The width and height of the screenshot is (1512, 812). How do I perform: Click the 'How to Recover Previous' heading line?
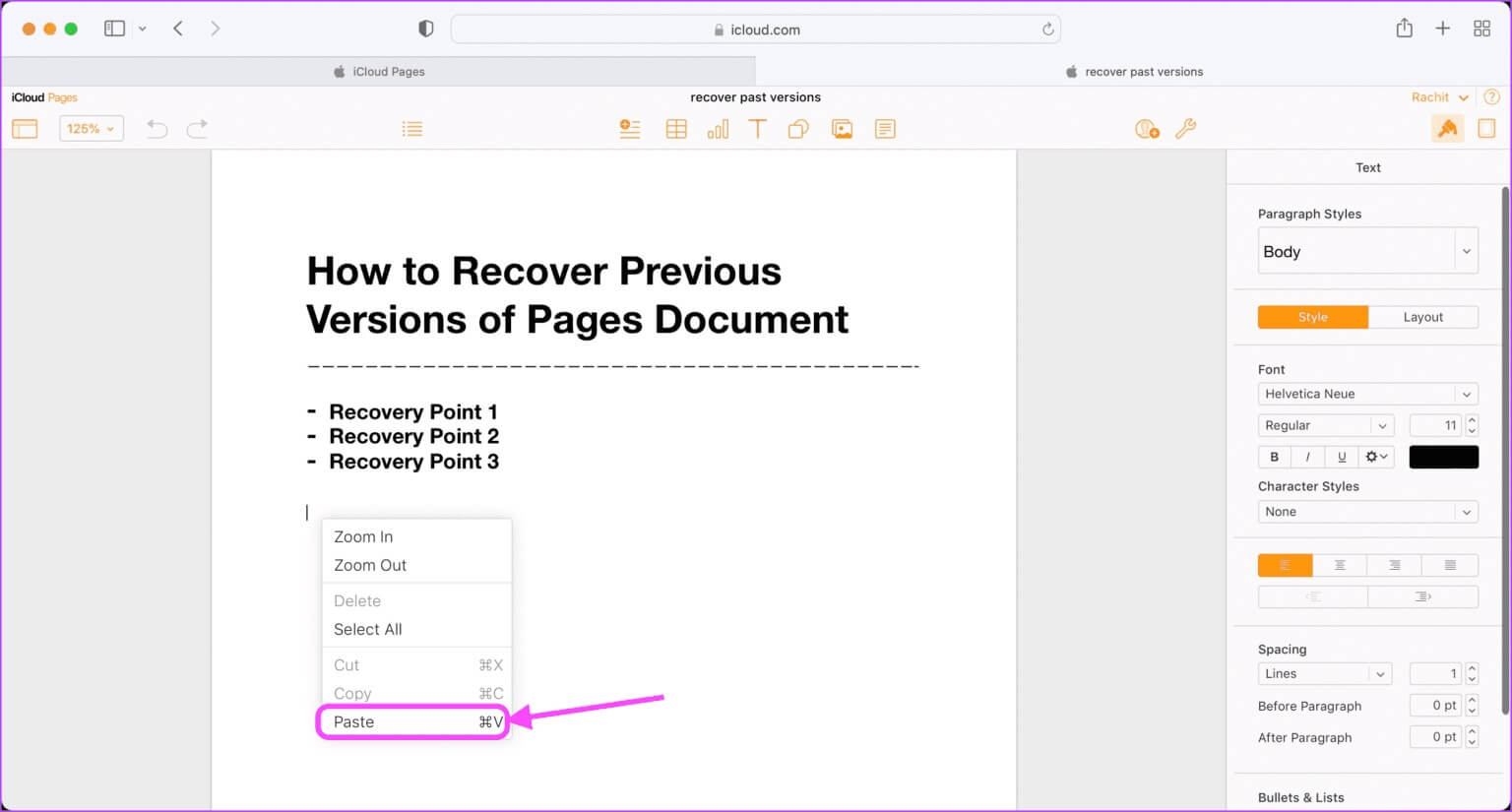(543, 271)
